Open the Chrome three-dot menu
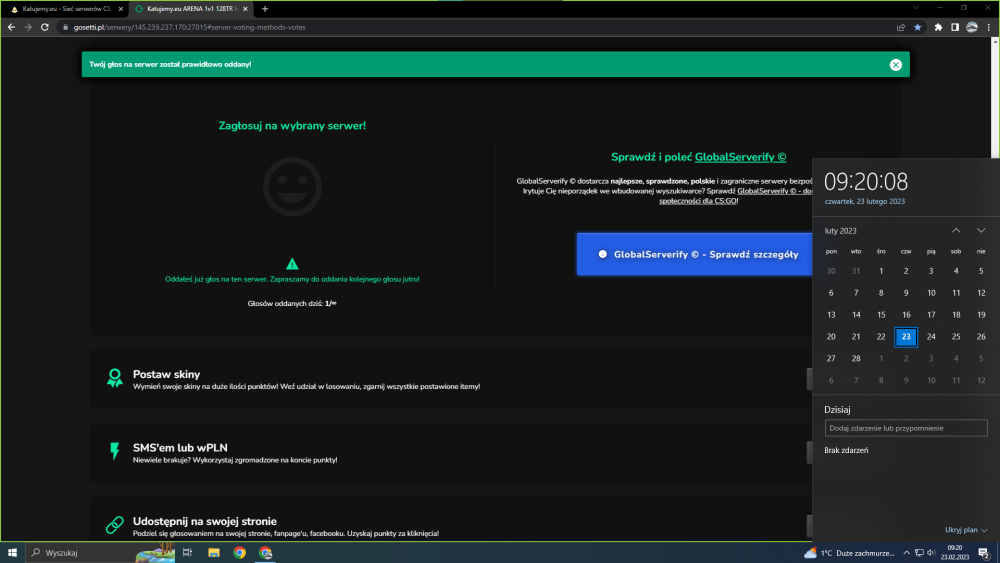This screenshot has width=1000, height=563. 989,27
